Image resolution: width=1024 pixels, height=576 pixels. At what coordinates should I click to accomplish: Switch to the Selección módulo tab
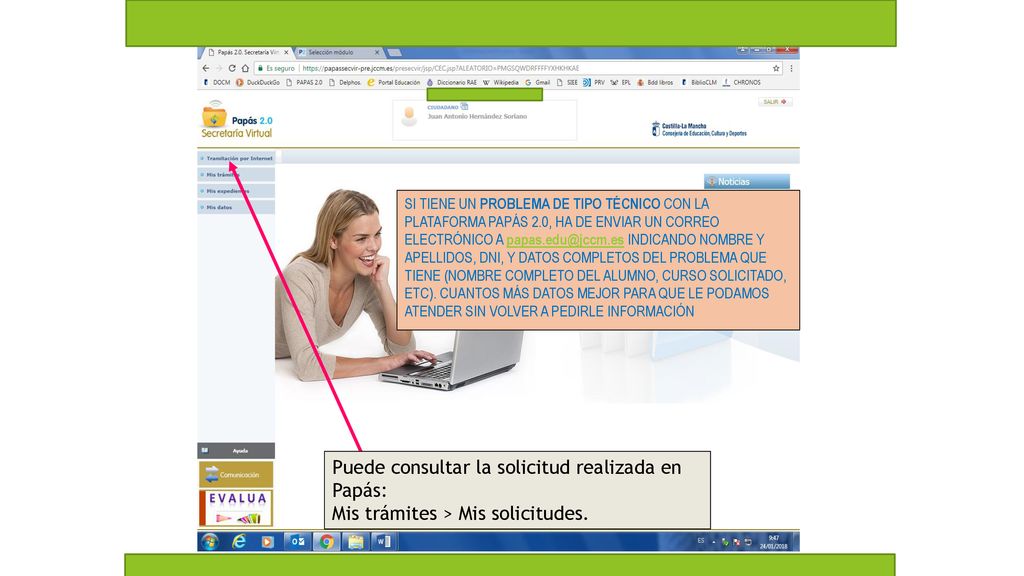[338, 52]
